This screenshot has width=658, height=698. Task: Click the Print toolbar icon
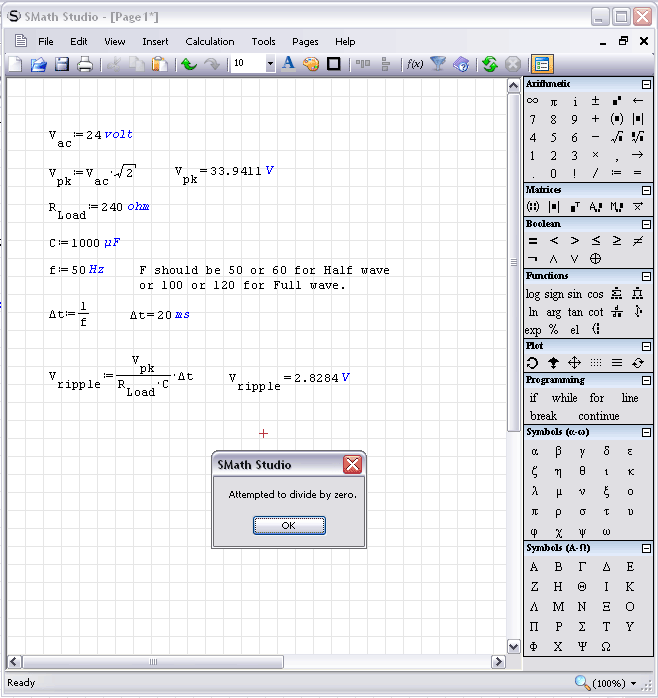pos(85,64)
